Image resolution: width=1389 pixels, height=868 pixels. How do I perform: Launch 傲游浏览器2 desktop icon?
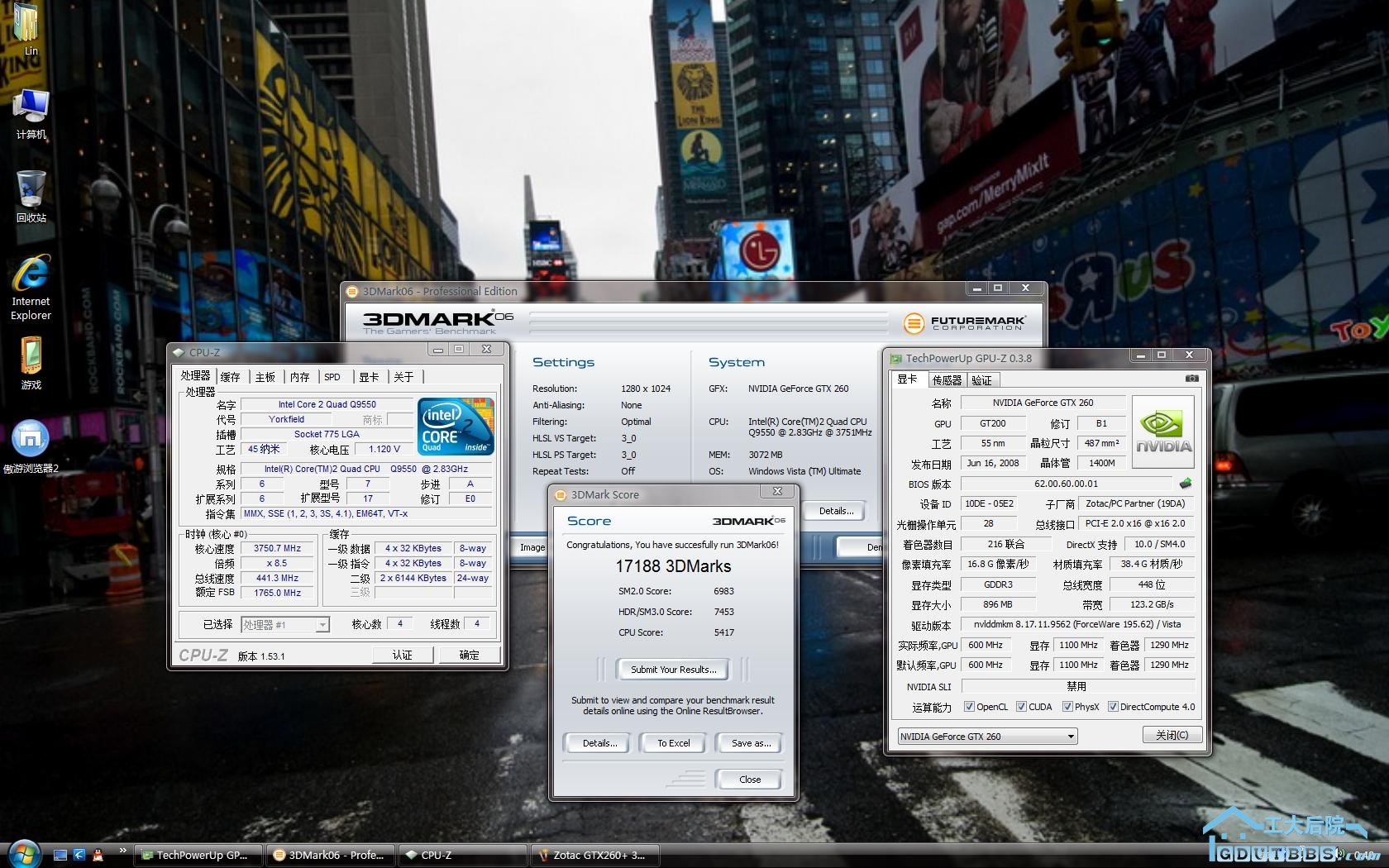(x=31, y=446)
